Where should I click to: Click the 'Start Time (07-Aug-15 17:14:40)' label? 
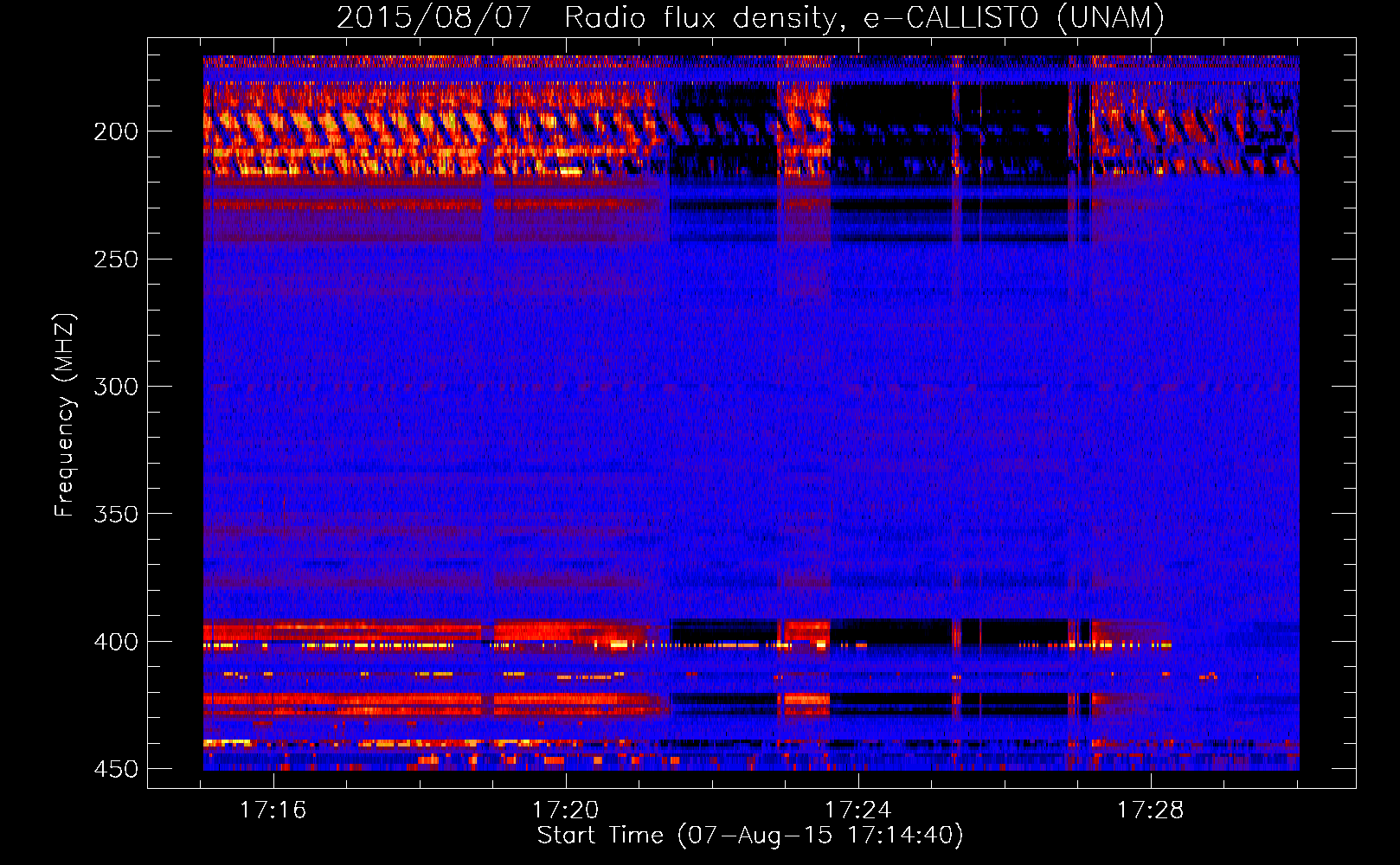click(x=750, y=836)
